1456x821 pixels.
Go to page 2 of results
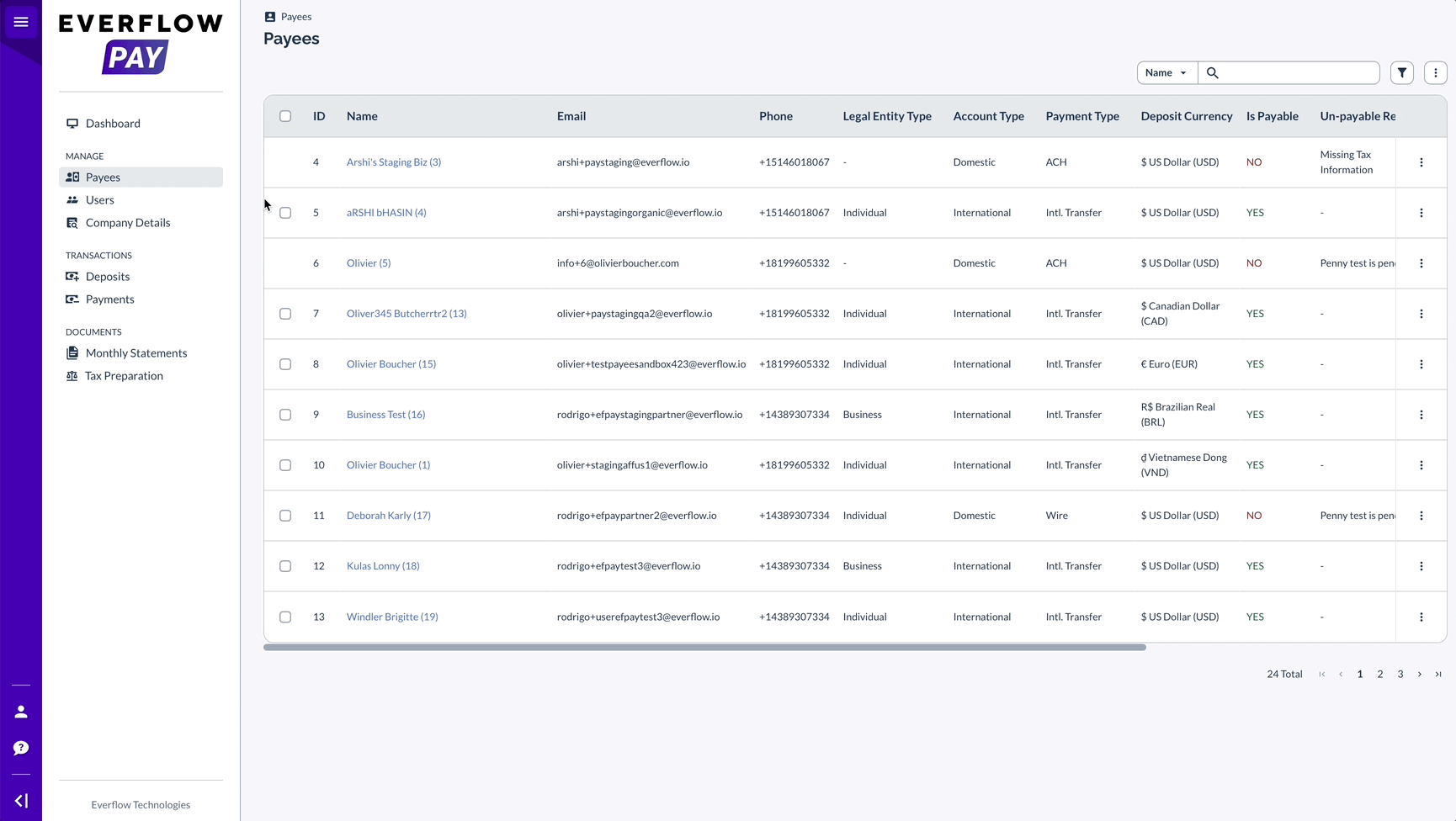(1380, 674)
